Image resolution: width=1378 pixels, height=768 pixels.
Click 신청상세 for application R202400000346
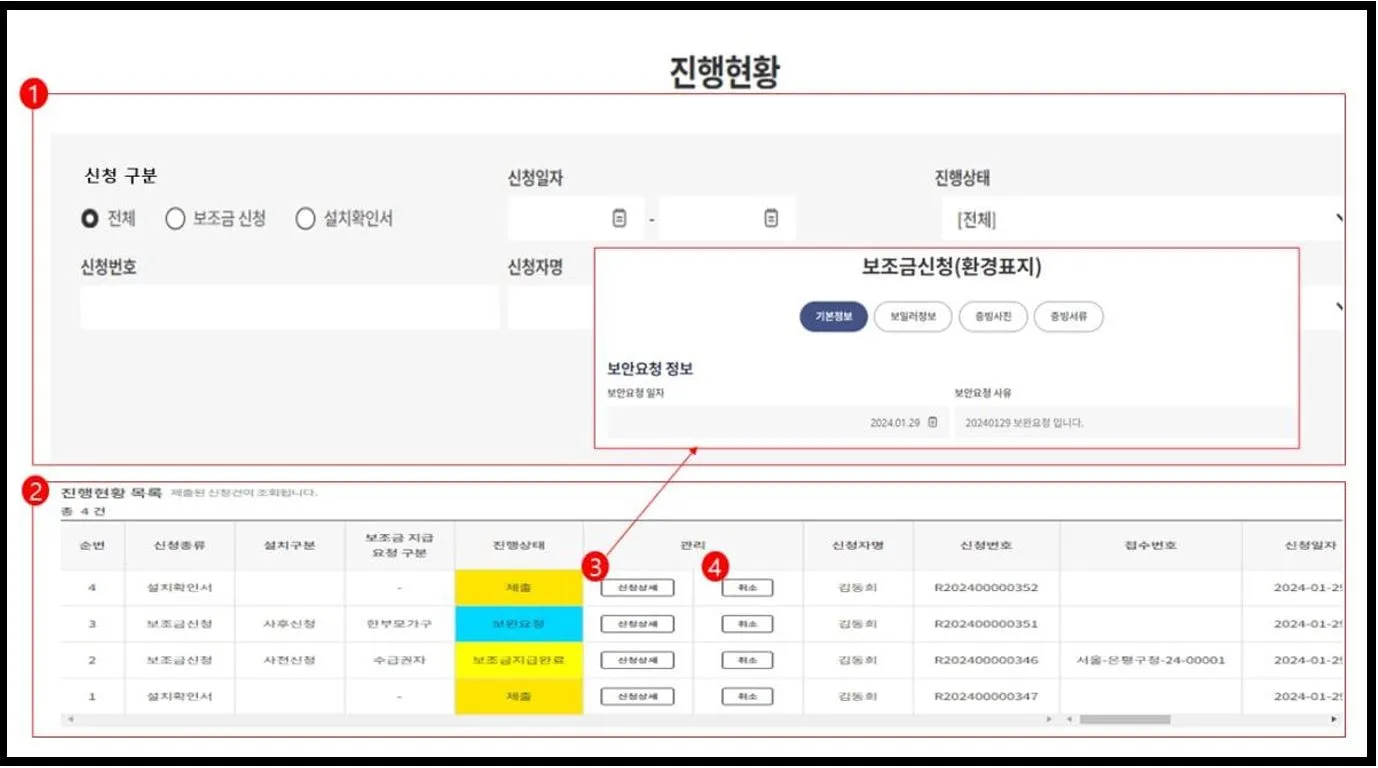click(637, 660)
